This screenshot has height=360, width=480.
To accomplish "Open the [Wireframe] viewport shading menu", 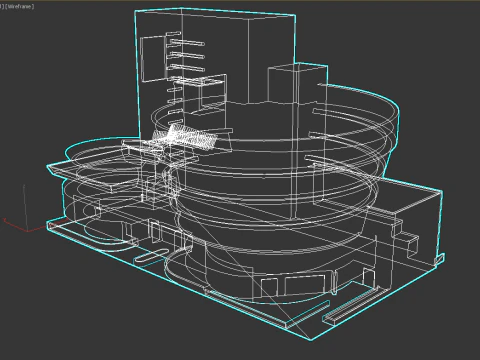I will pos(19,6).
